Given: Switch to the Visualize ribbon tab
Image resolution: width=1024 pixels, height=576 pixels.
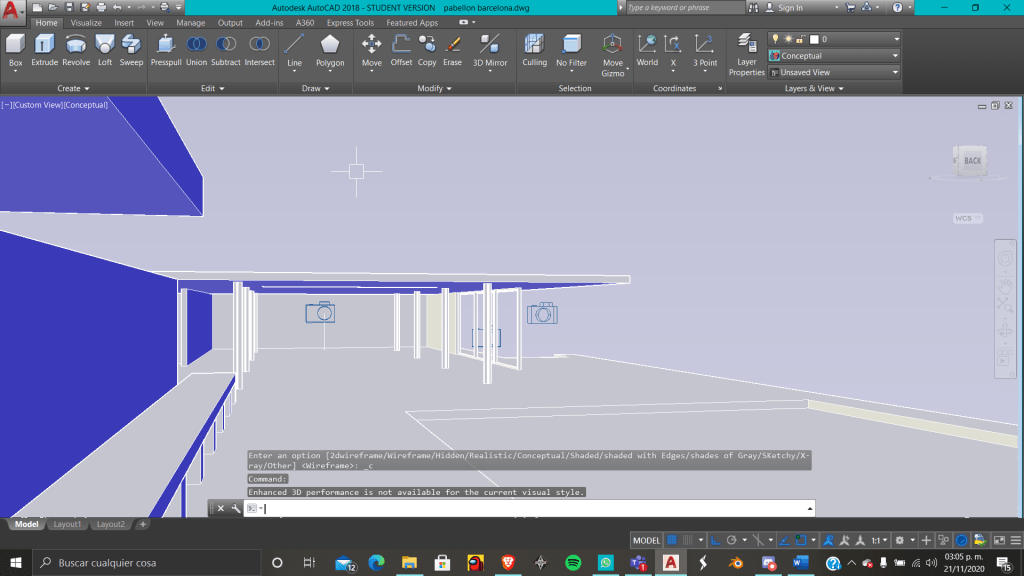Looking at the screenshot, I should tap(86, 23).
